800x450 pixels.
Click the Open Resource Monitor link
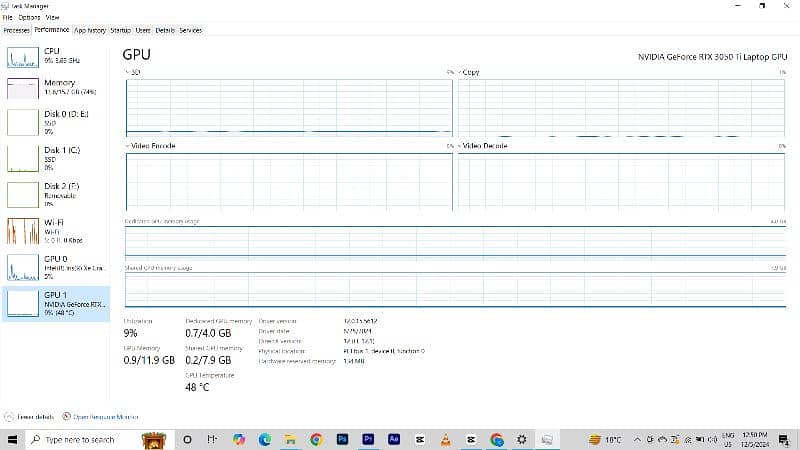click(104, 416)
